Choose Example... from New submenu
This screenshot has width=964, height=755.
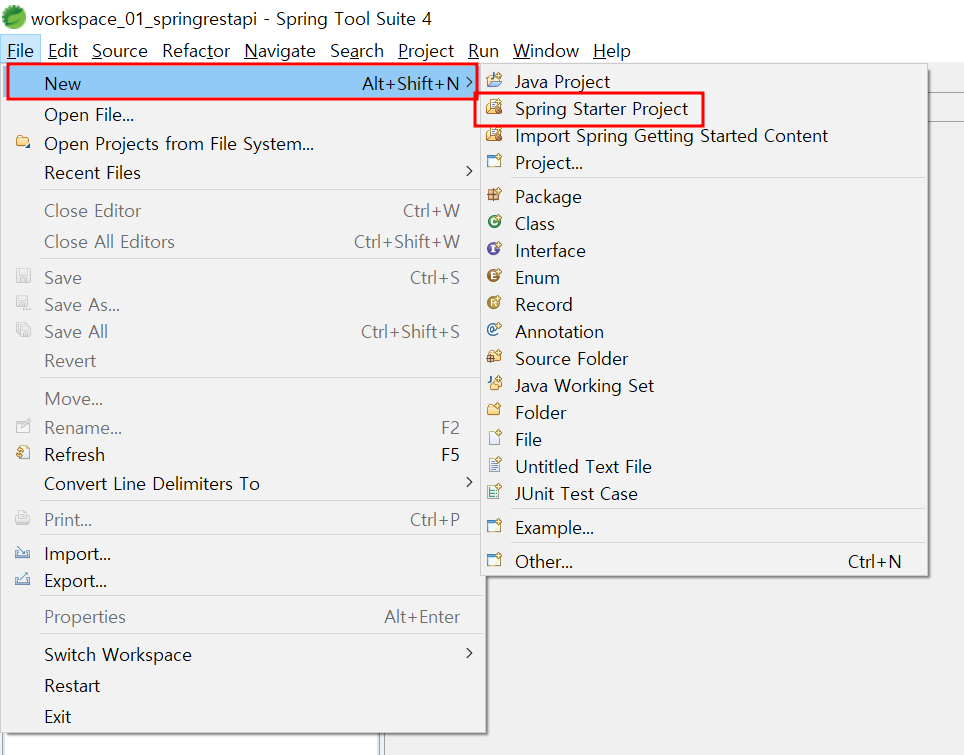[705, 528]
